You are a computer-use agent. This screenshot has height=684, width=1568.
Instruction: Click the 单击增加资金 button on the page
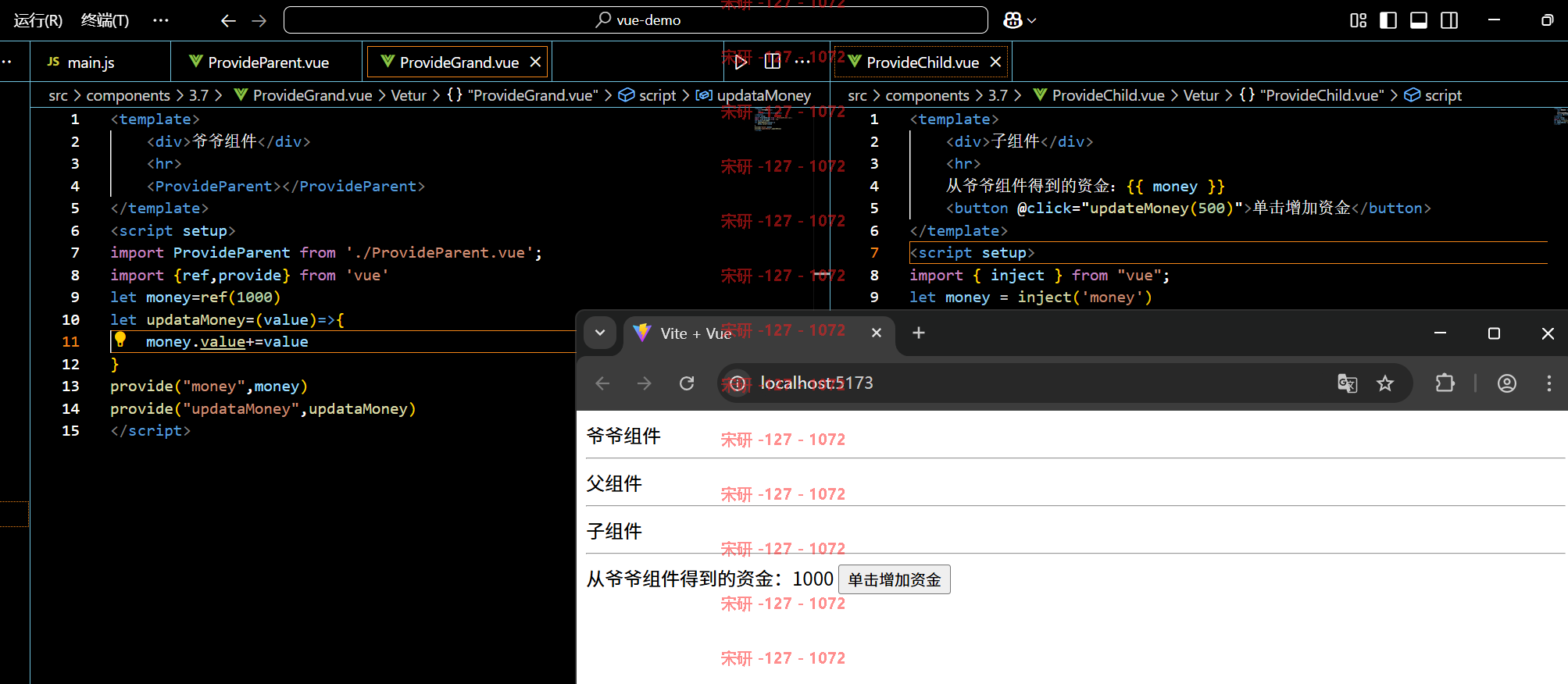point(894,579)
